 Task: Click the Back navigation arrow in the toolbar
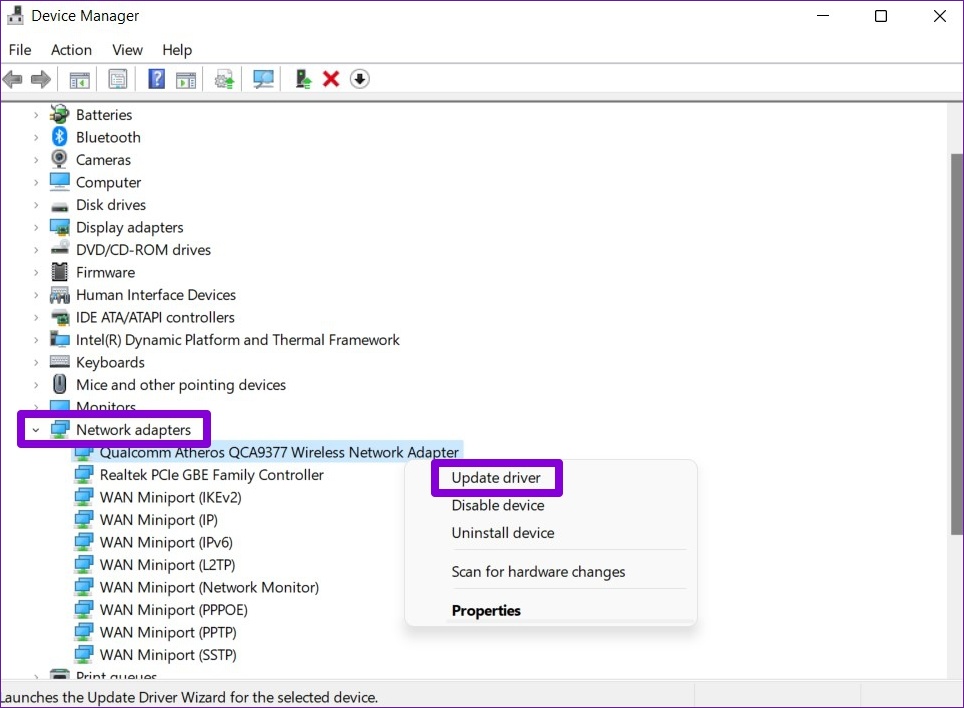click(13, 79)
